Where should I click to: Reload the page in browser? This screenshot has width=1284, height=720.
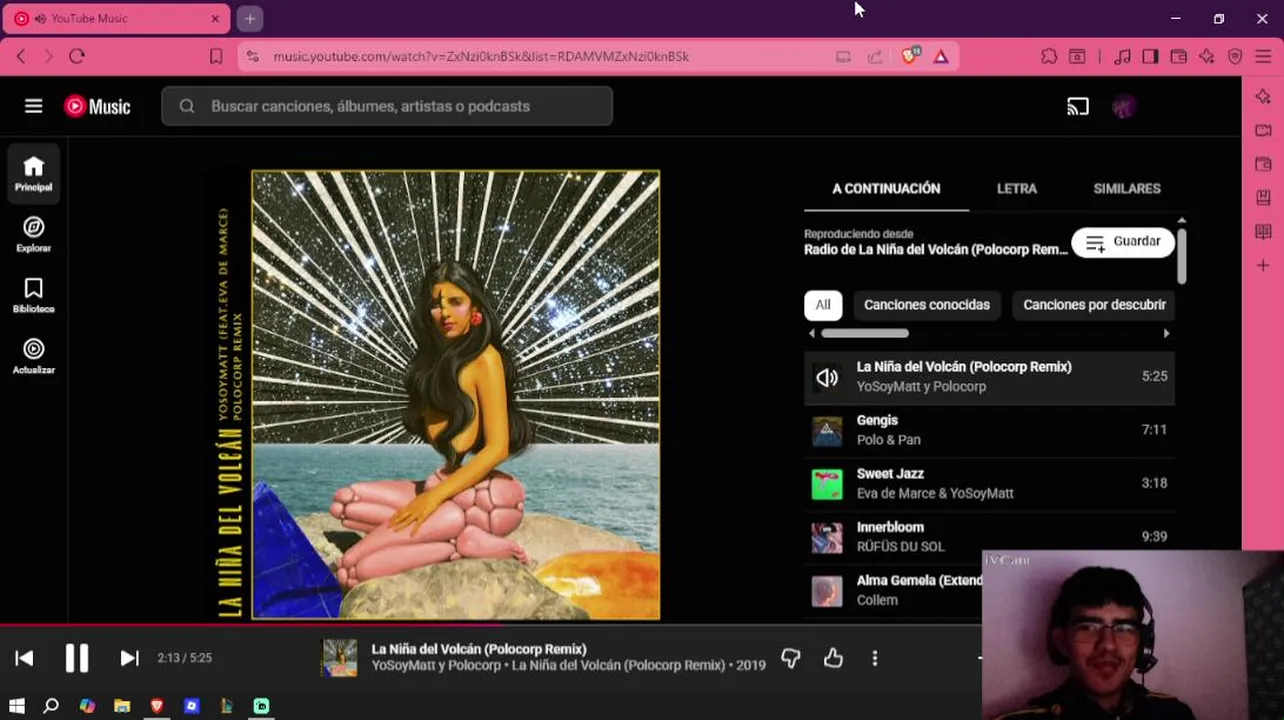click(77, 56)
